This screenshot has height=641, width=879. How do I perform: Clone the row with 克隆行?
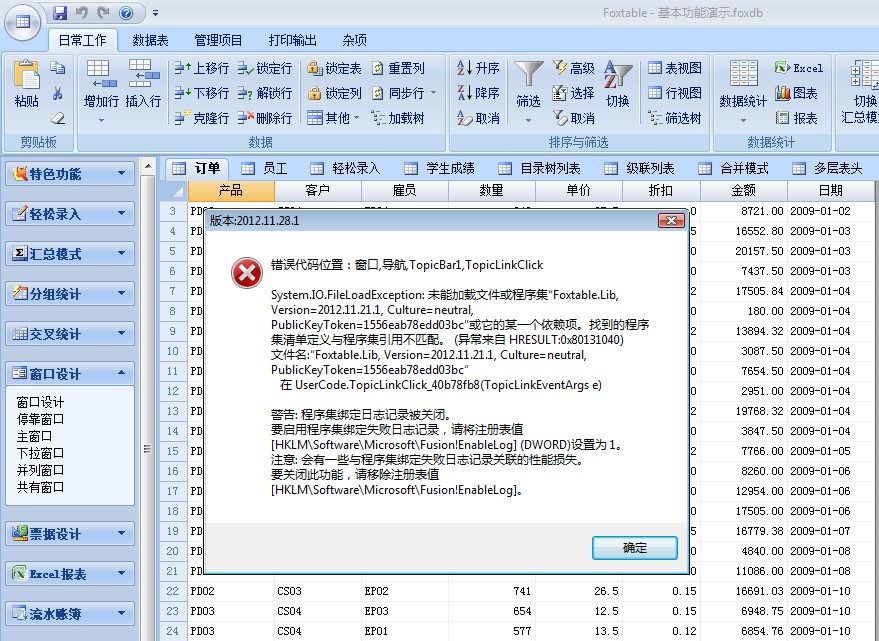(x=201, y=118)
